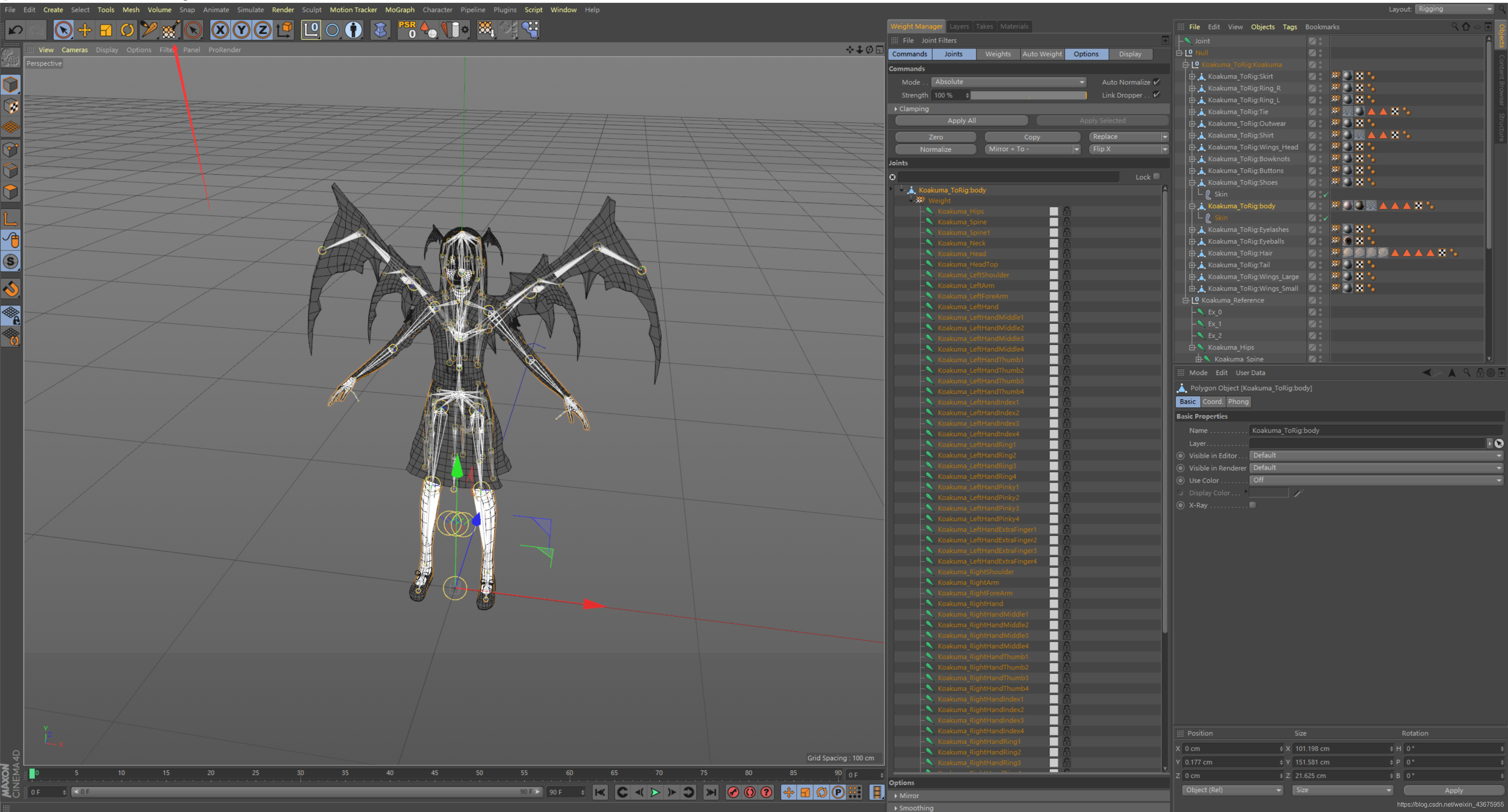Click the Texture mode checkered cube icon
Viewport: 1508px width, 812px height.
tap(11, 106)
